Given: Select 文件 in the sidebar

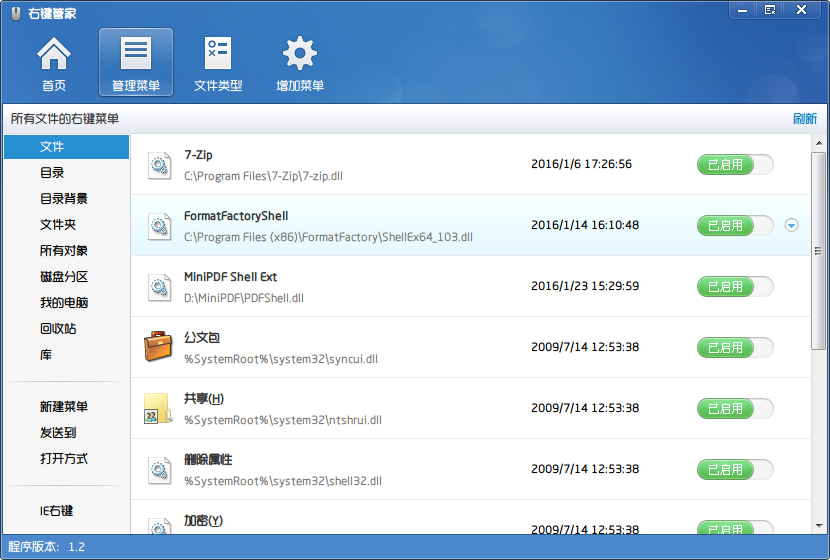Looking at the screenshot, I should coord(67,147).
